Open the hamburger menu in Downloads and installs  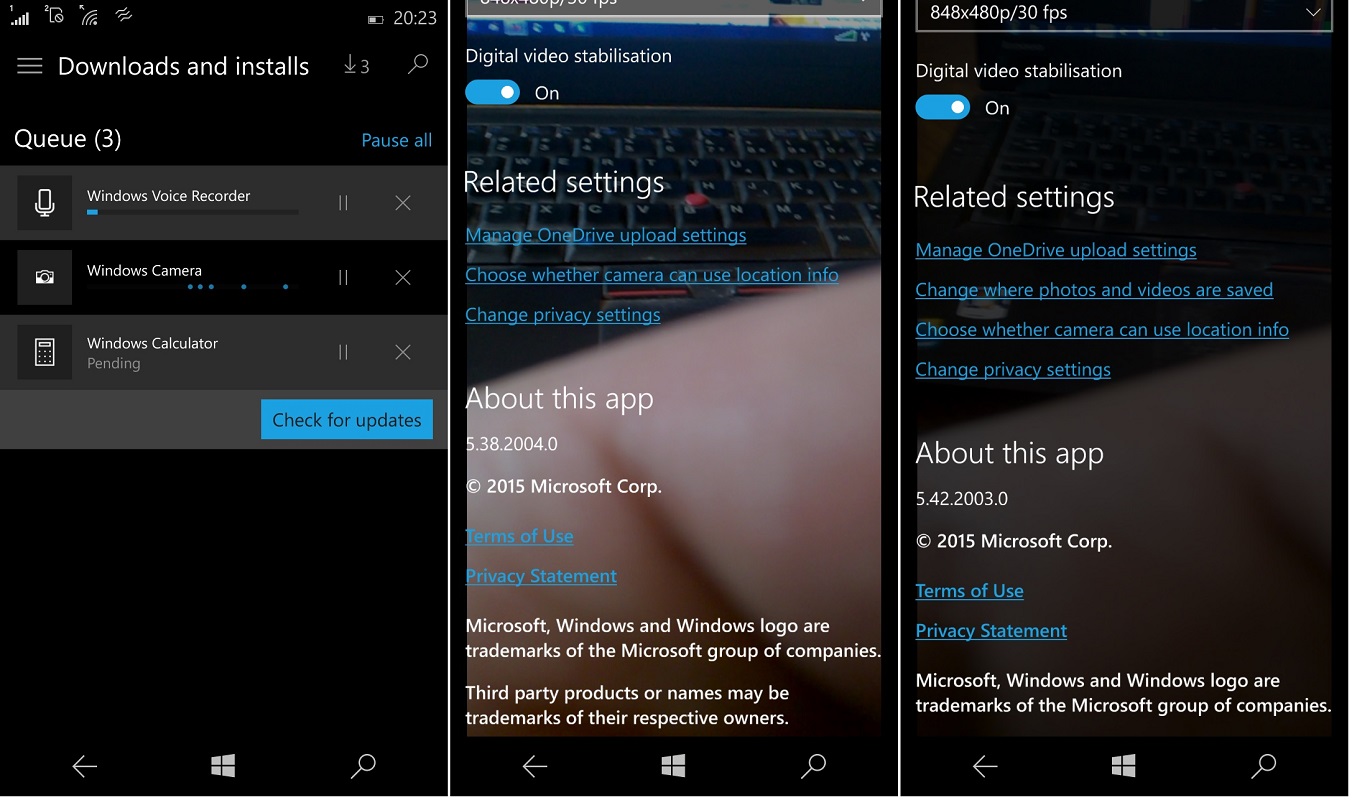pos(30,66)
